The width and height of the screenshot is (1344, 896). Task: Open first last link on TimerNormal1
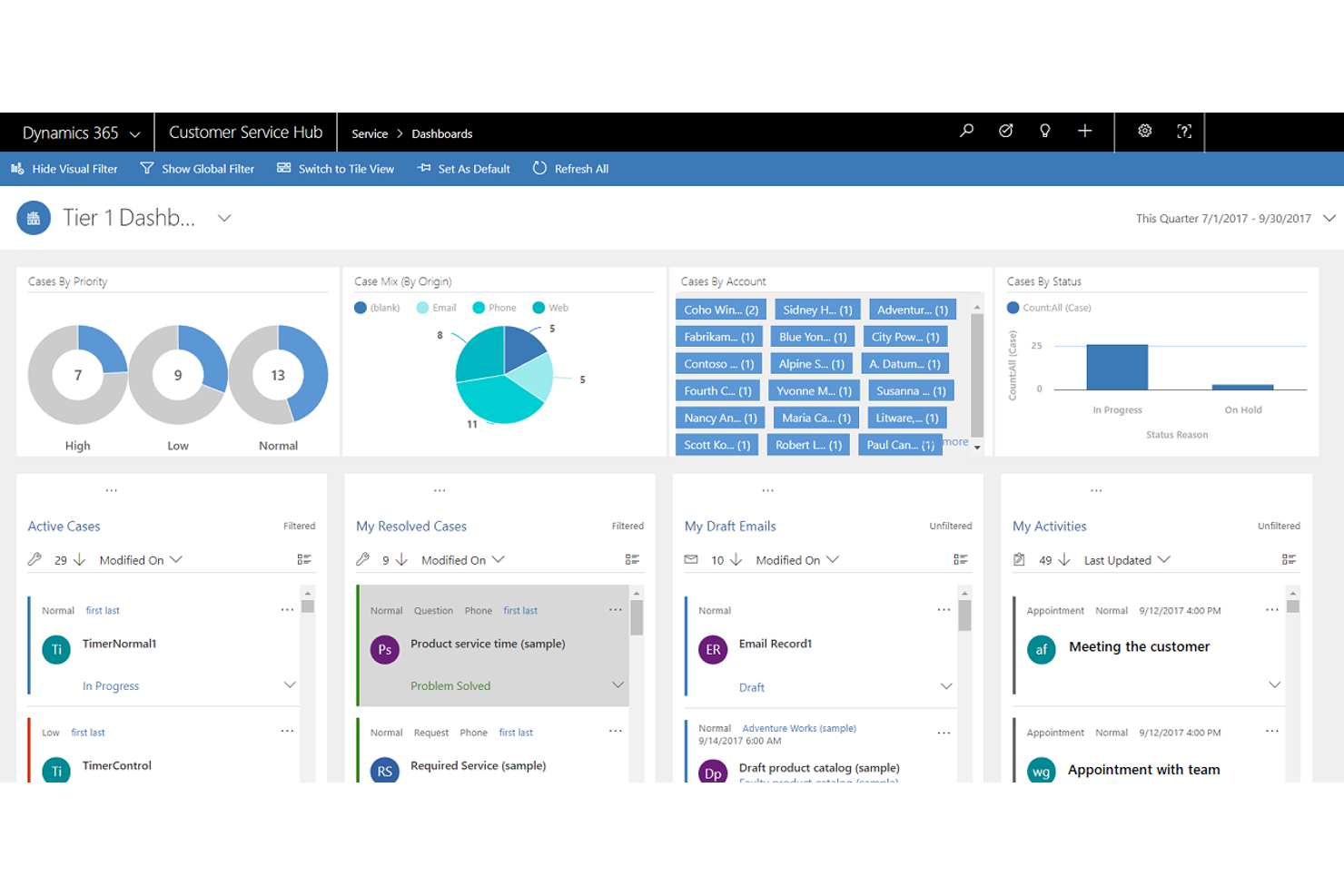[103, 611]
